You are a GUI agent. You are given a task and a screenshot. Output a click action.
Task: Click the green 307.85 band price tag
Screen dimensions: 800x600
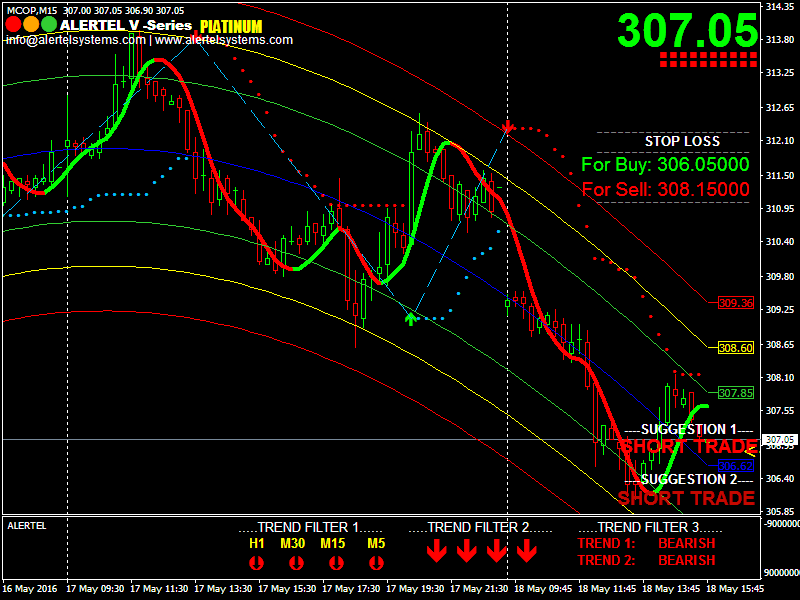[736, 393]
